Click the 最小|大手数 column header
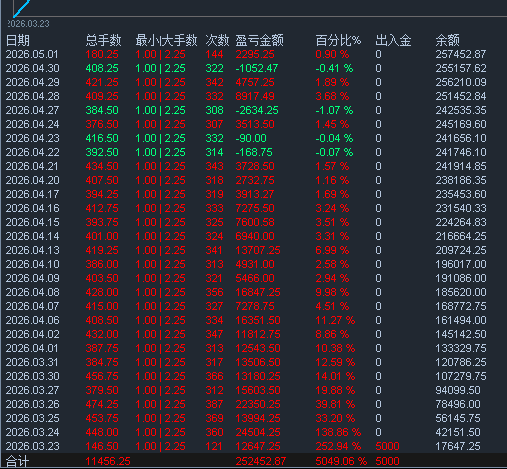Viewport: 507px width, 469px height. (x=166, y=41)
